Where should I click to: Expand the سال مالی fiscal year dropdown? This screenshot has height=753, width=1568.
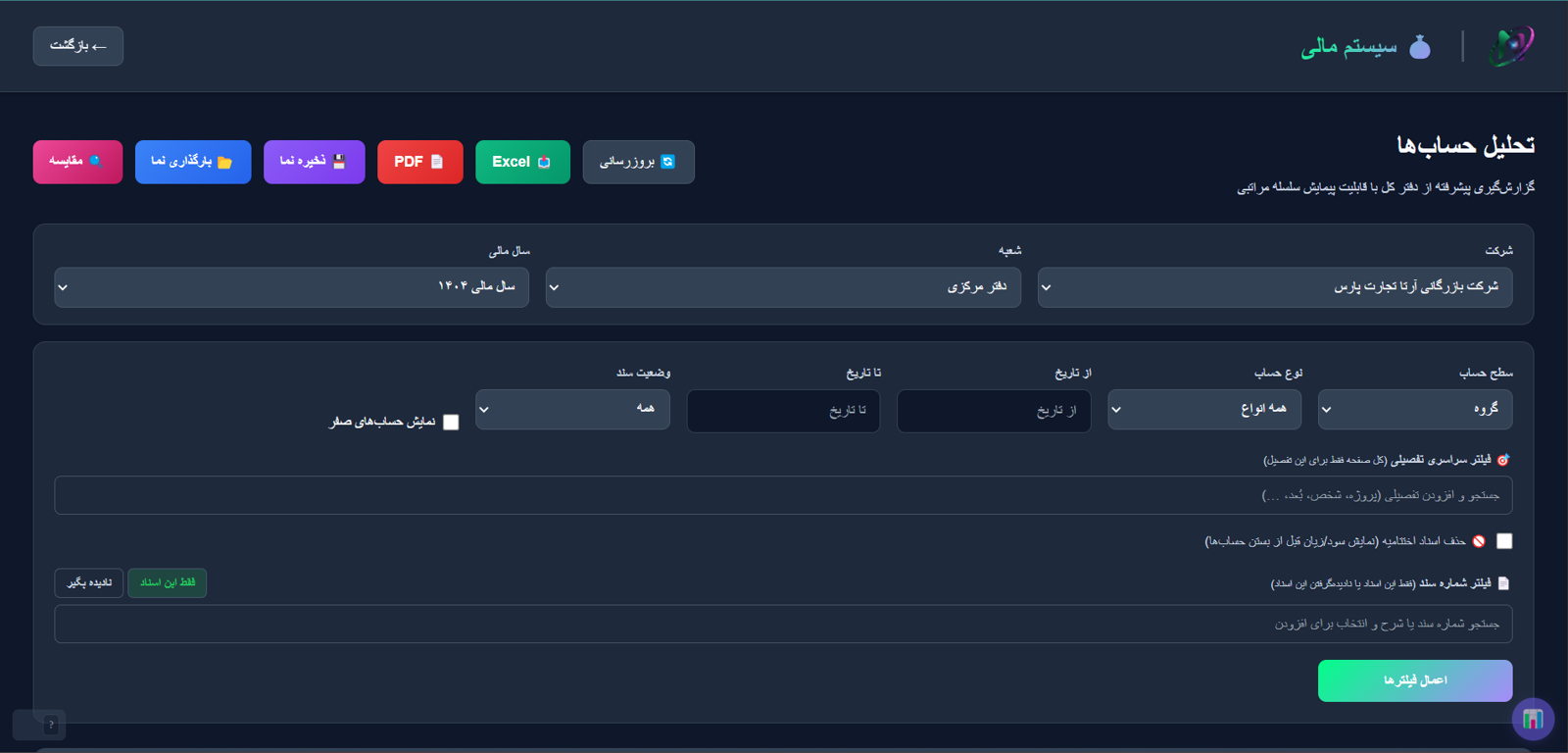click(x=292, y=287)
